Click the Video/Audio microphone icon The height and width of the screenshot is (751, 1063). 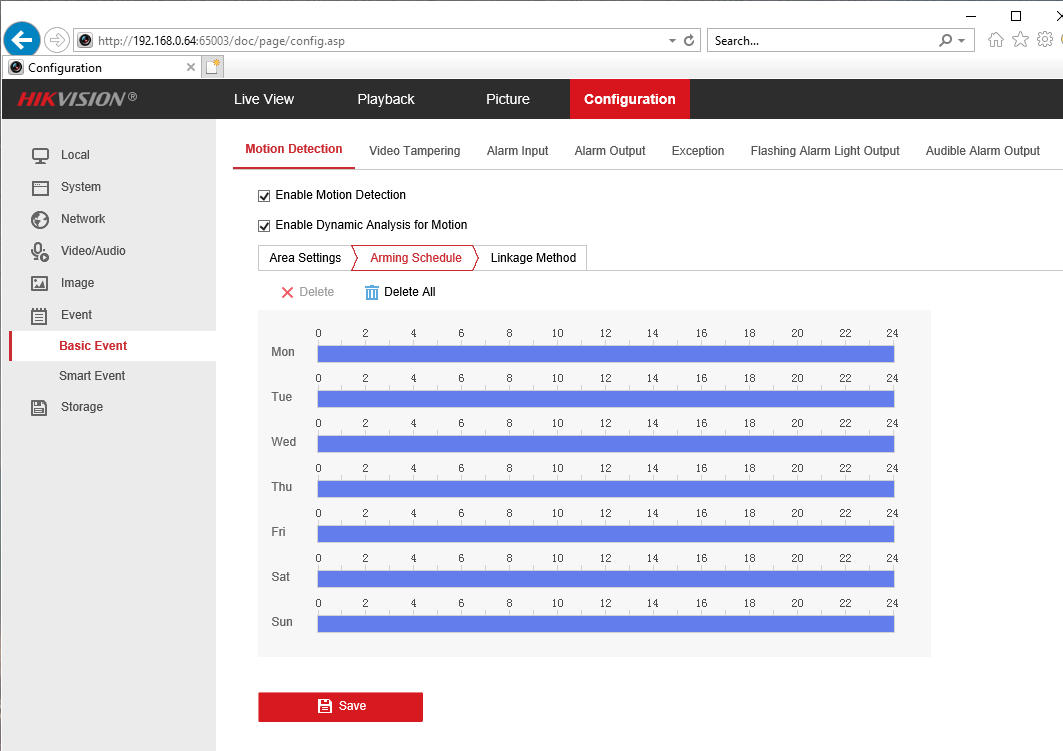(40, 251)
